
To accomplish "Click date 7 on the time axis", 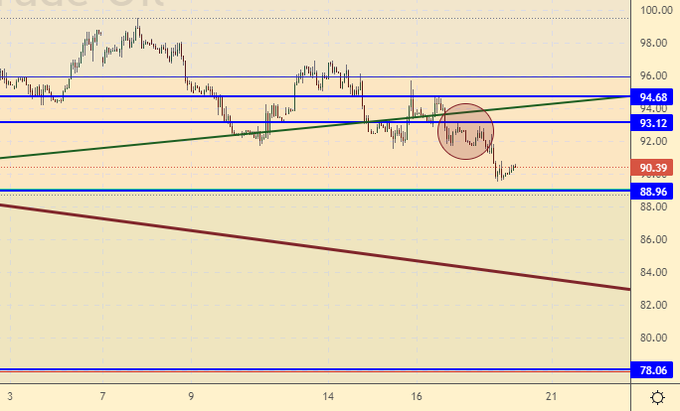I will pos(102,397).
